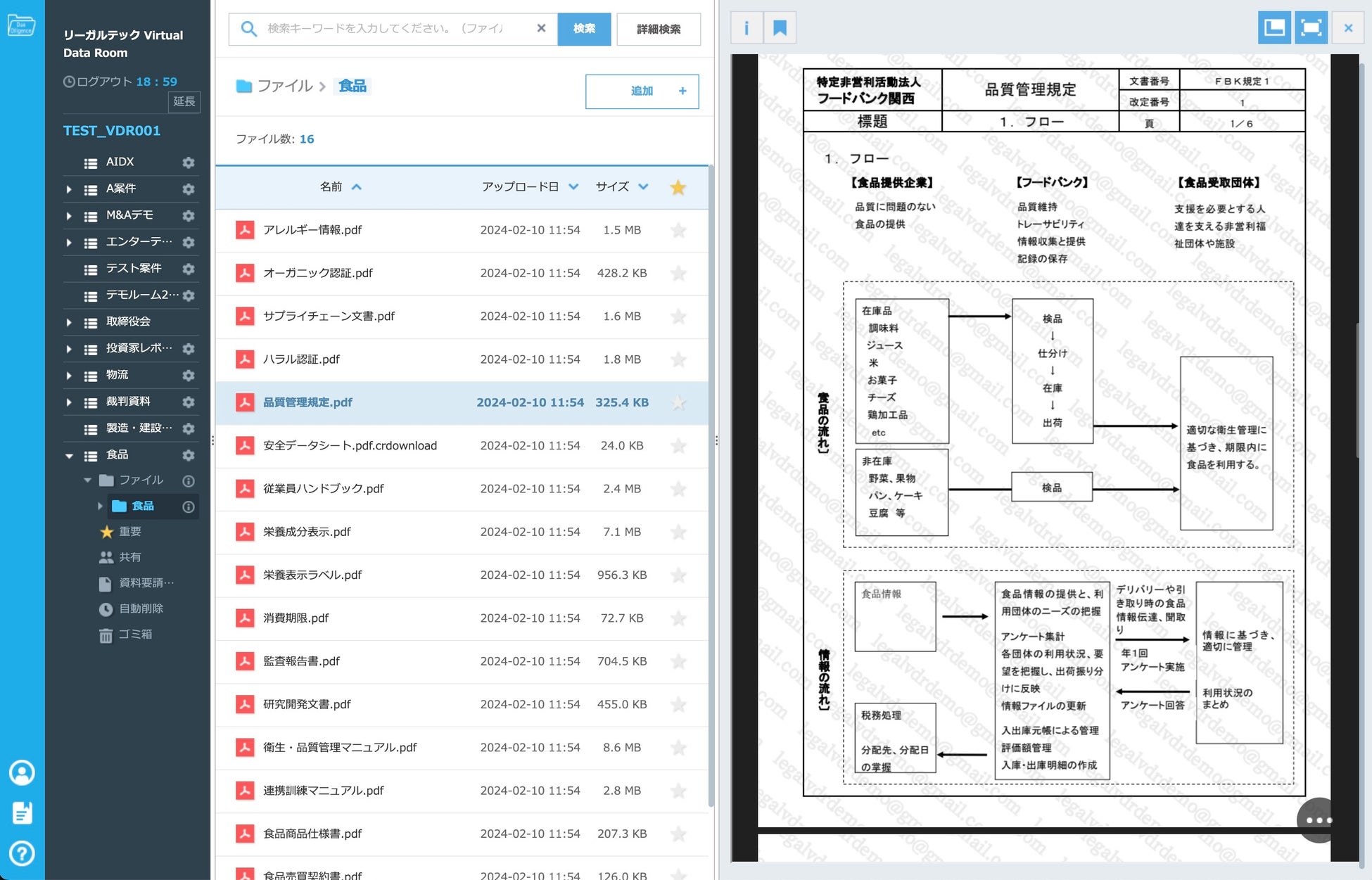Click the help question mark icon

(x=22, y=853)
